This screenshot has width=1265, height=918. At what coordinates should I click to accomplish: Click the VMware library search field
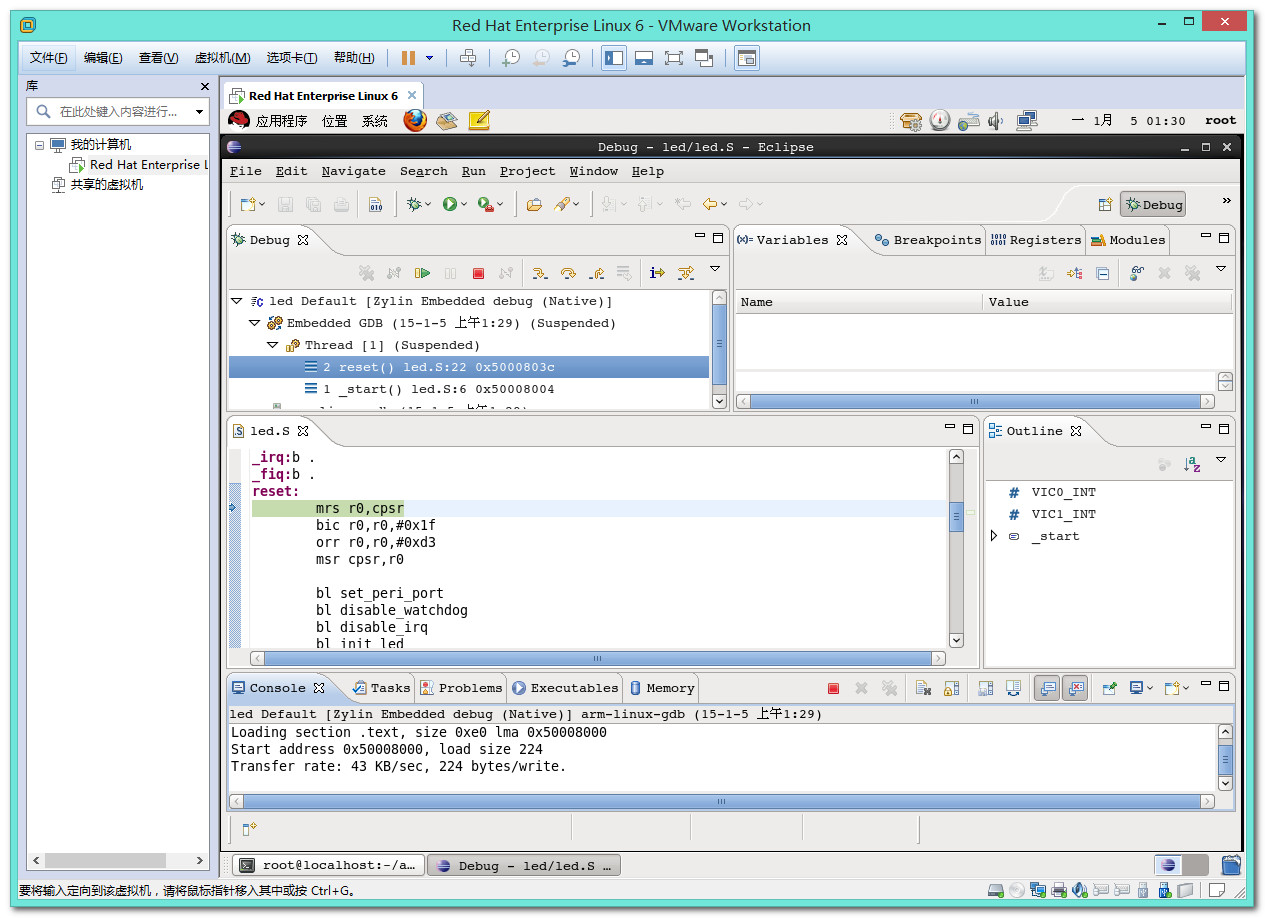pyautogui.click(x=115, y=112)
